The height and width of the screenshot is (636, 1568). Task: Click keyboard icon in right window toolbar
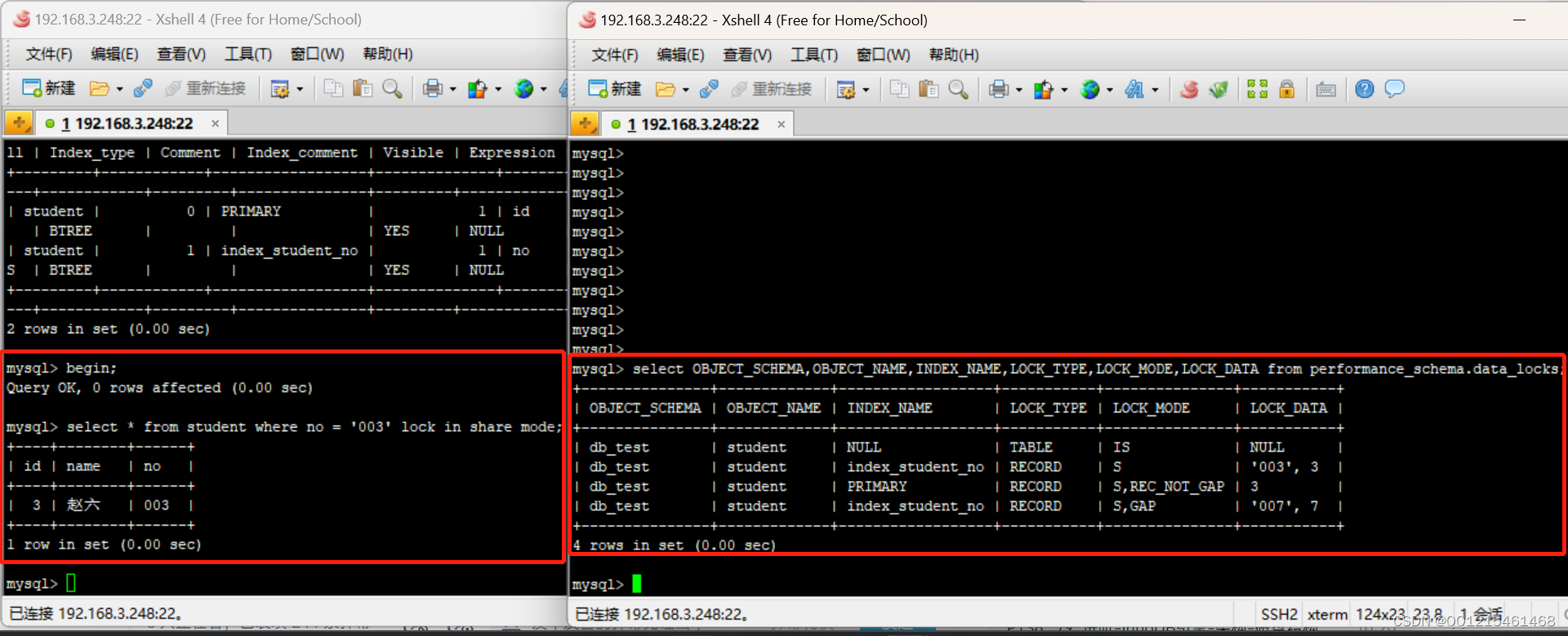tap(1326, 89)
